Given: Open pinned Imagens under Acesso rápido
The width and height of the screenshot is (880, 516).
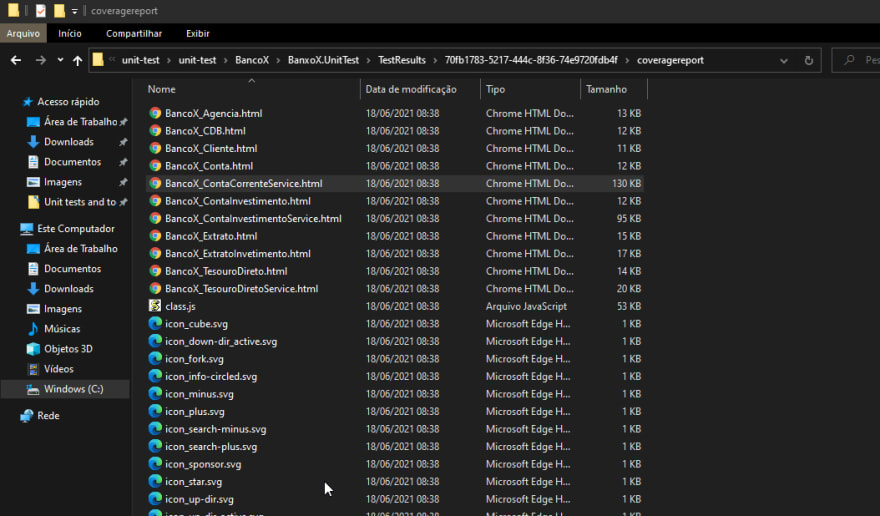Looking at the screenshot, I should point(63,182).
